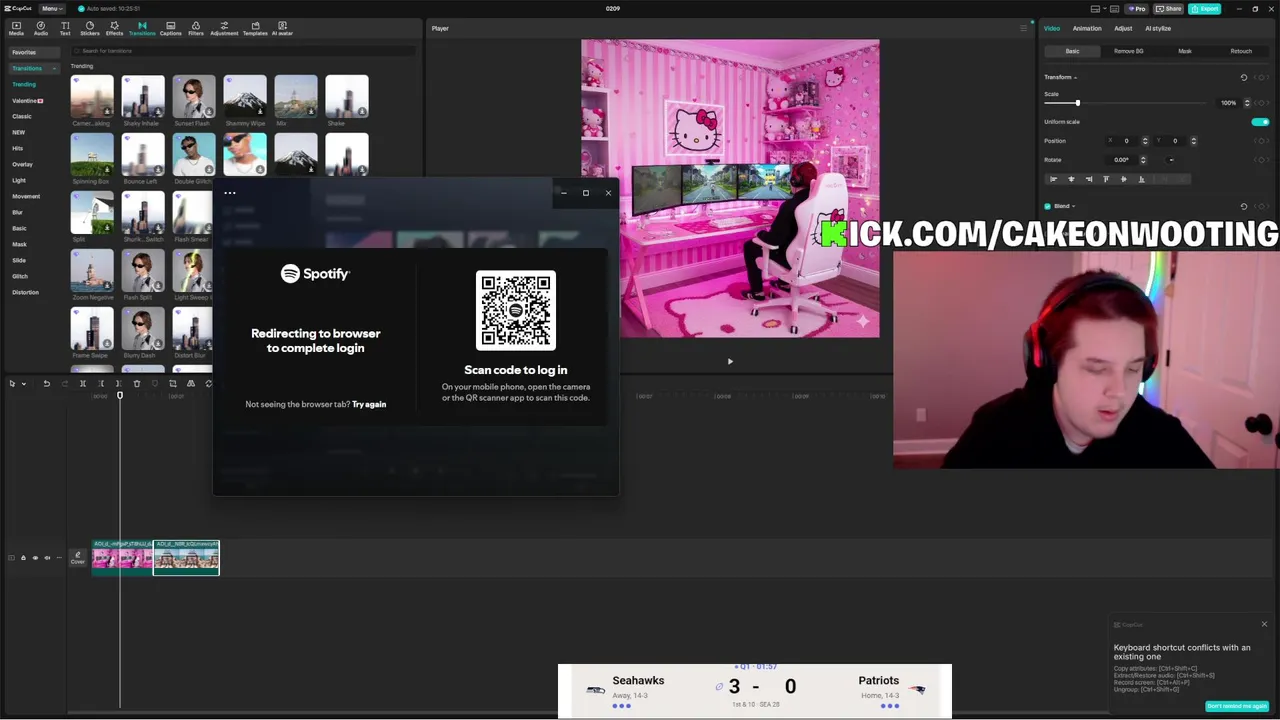Open the Stickers panel
This screenshot has width=1280, height=720.
pyautogui.click(x=90, y=28)
